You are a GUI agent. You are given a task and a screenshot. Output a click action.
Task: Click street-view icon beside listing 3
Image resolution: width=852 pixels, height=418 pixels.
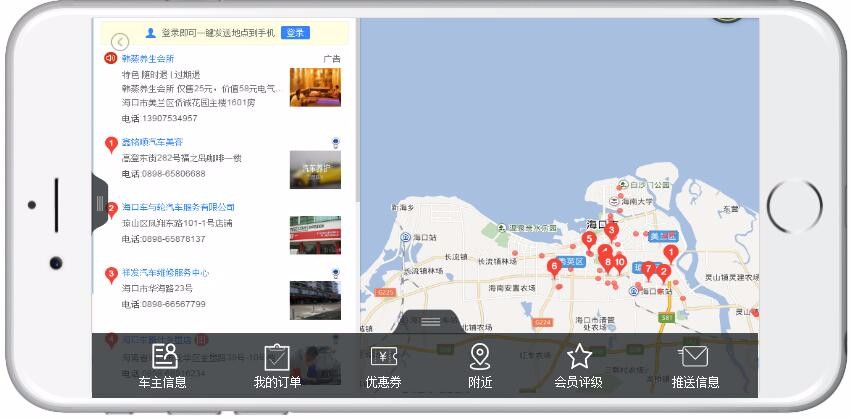(x=336, y=273)
